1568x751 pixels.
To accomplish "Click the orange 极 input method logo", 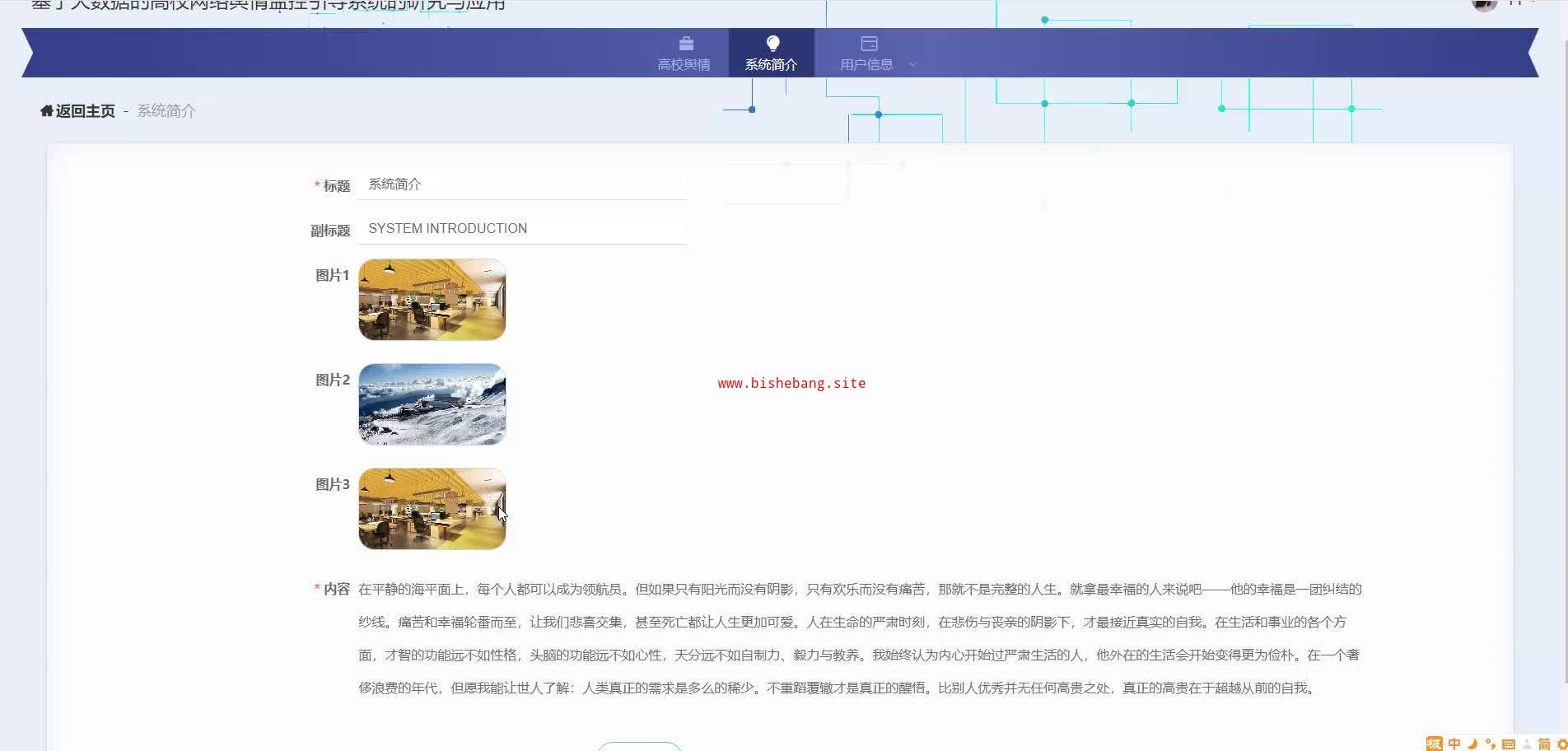I will tap(1435, 744).
